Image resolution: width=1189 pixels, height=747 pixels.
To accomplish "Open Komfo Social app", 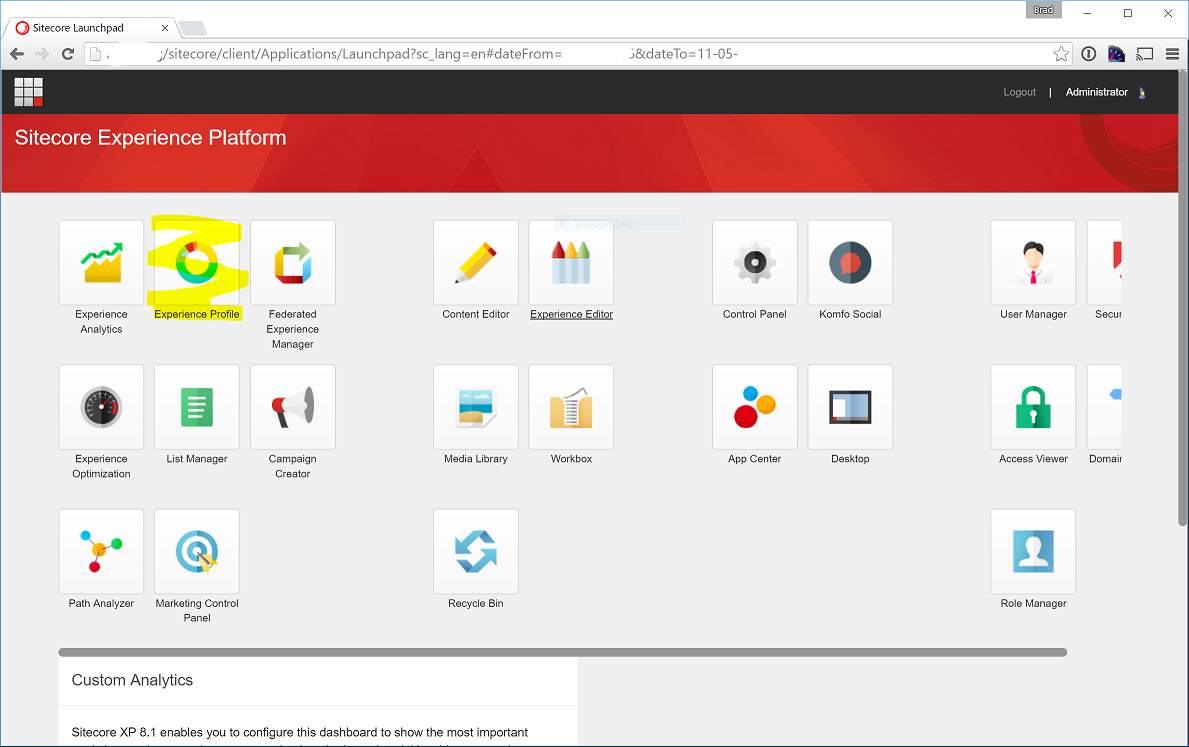I will click(x=850, y=262).
